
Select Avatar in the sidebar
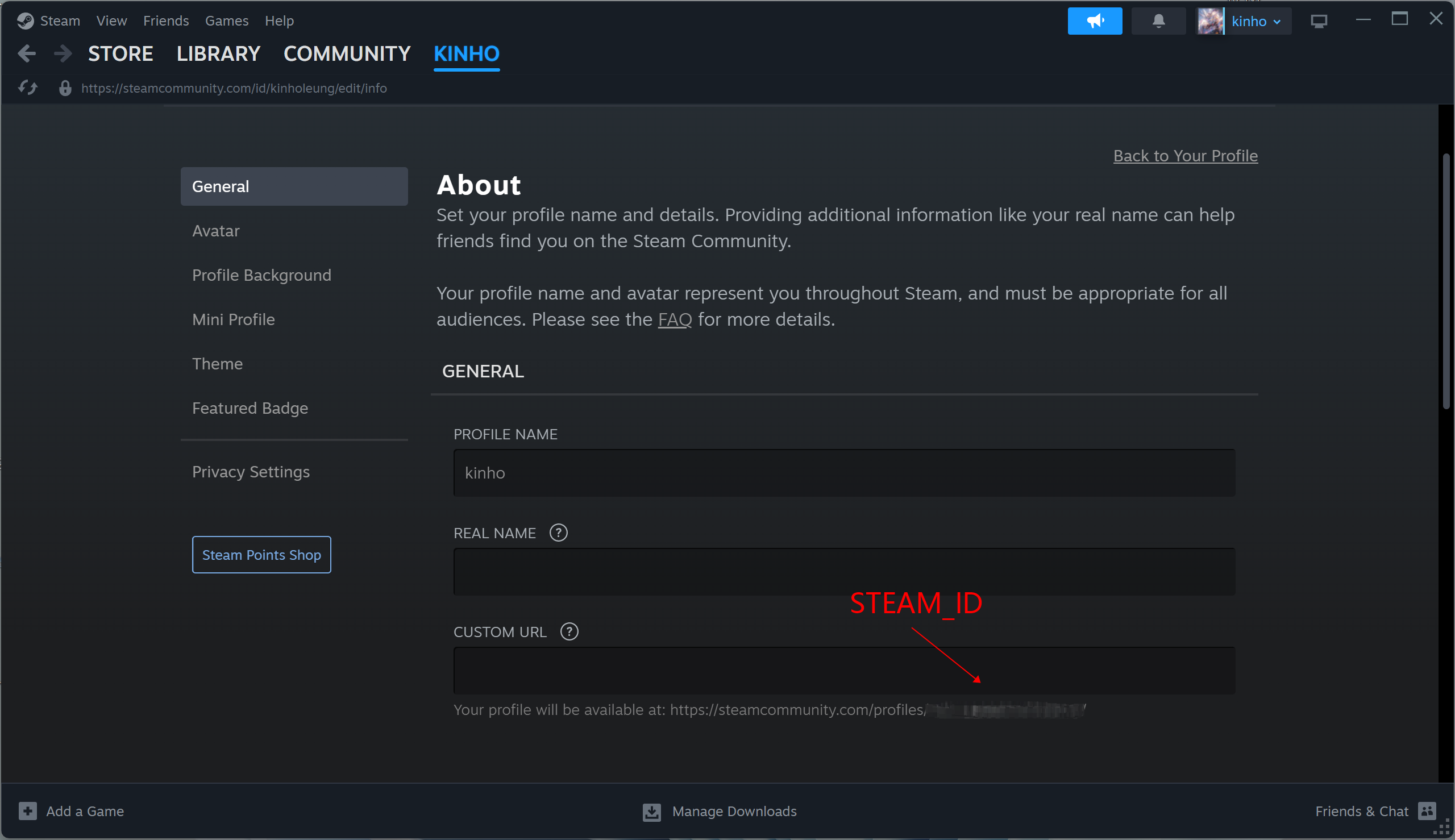[x=216, y=231]
